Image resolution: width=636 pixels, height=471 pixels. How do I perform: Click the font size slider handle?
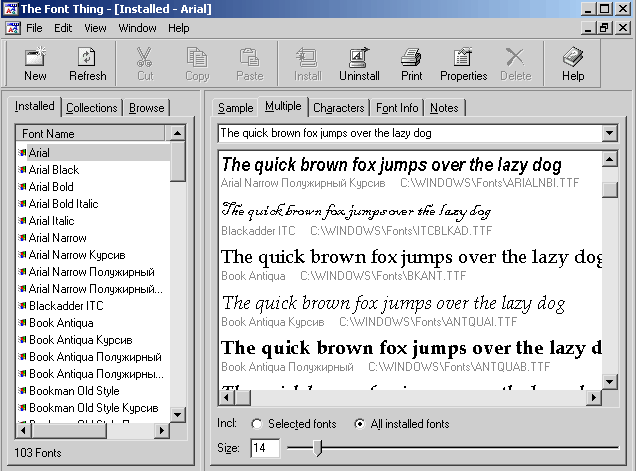tap(318, 448)
